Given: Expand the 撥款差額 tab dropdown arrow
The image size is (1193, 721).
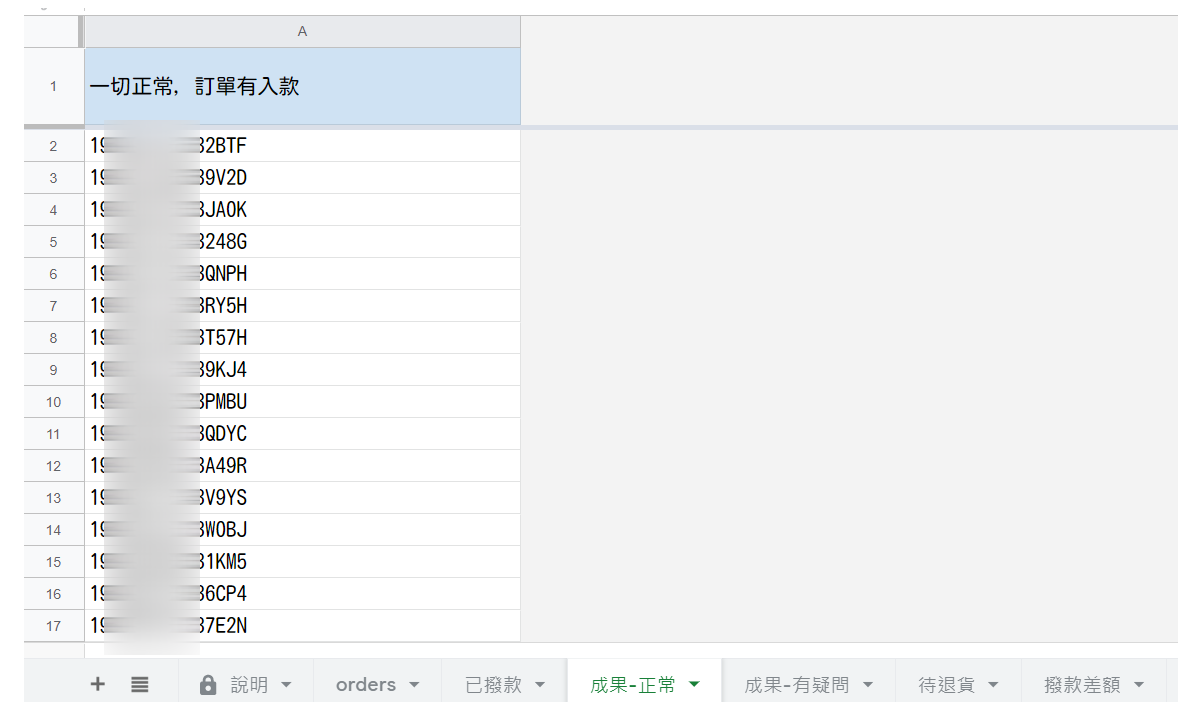Looking at the screenshot, I should pyautogui.click(x=1138, y=685).
